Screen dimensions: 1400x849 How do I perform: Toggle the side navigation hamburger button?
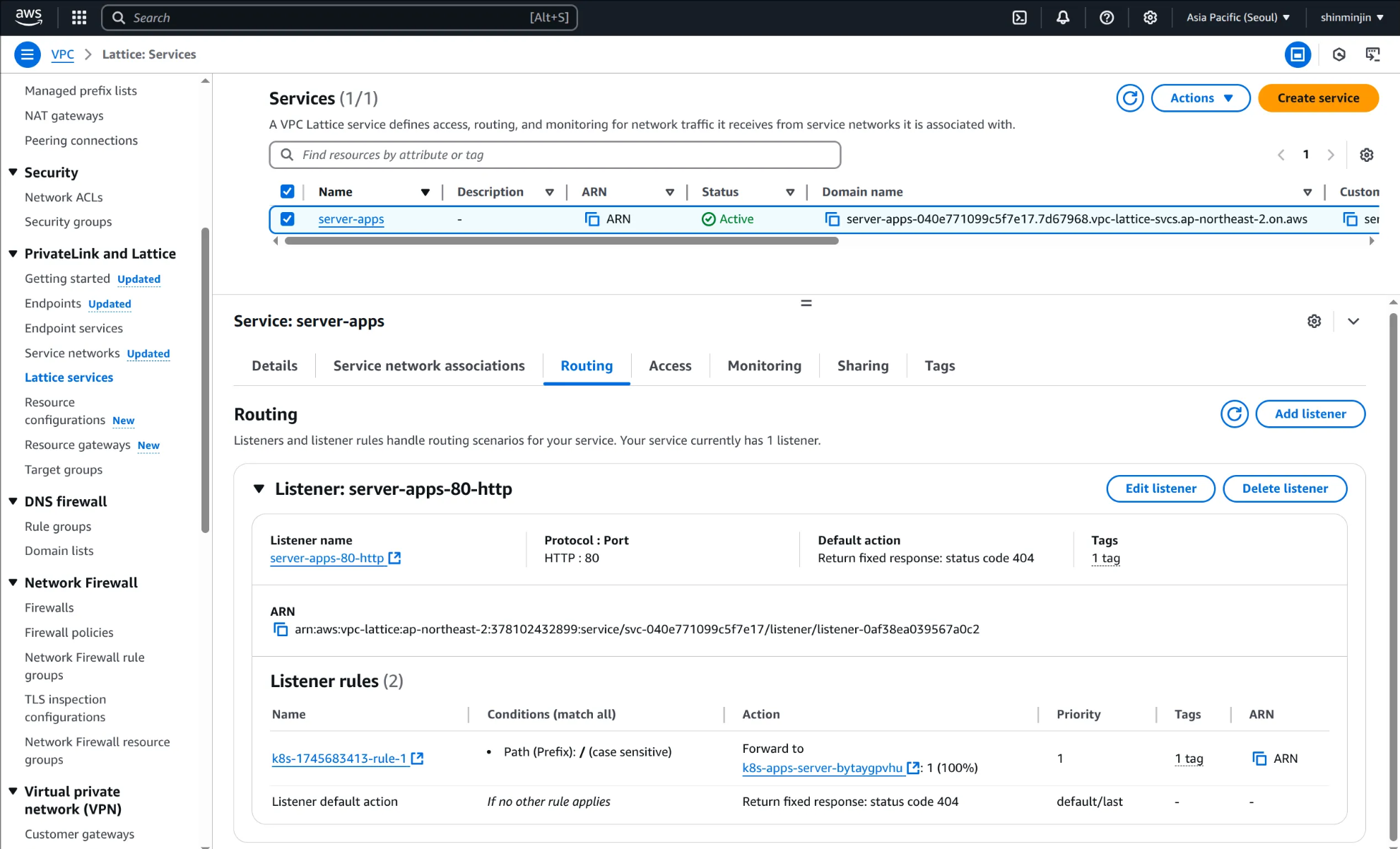pos(28,54)
